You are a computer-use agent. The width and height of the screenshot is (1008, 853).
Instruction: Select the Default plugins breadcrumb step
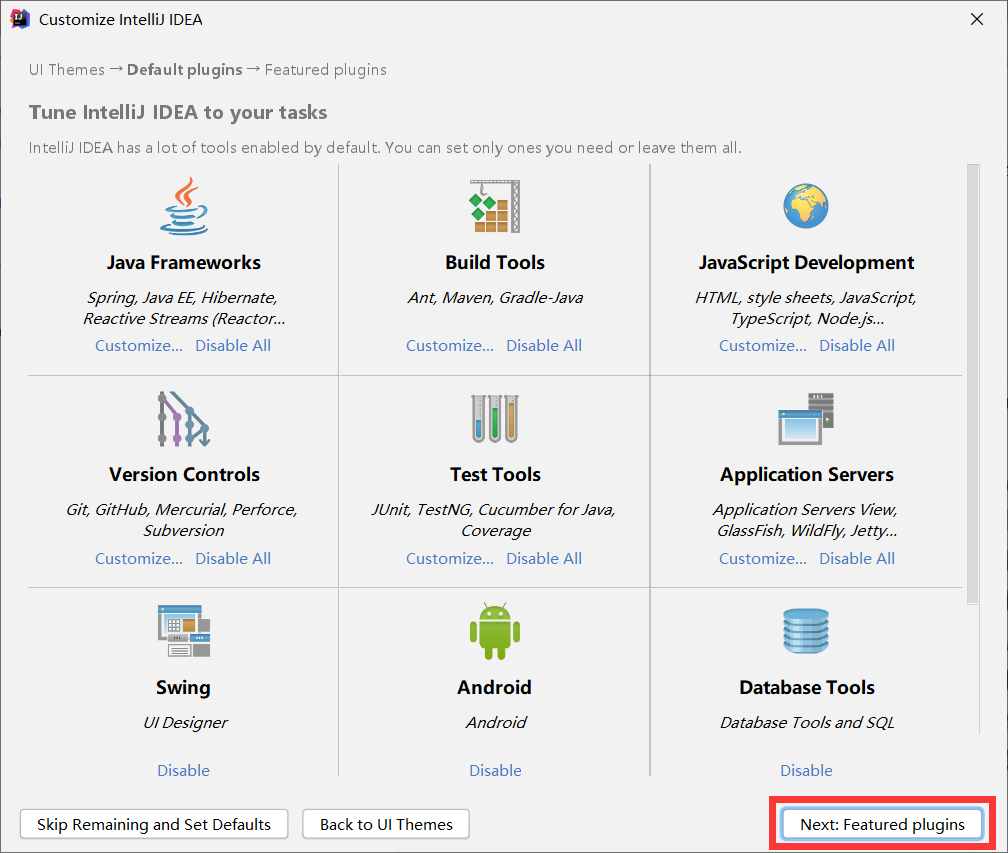coord(184,69)
